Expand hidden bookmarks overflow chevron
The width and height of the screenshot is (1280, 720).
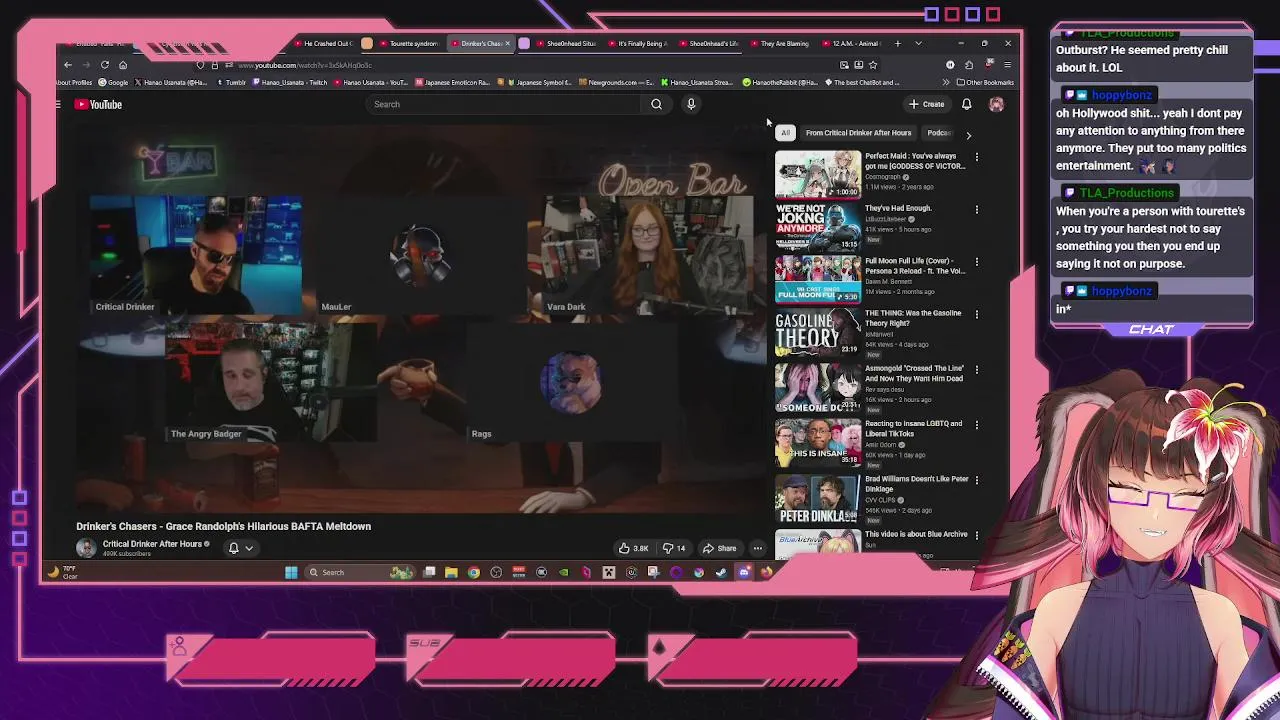click(x=946, y=82)
